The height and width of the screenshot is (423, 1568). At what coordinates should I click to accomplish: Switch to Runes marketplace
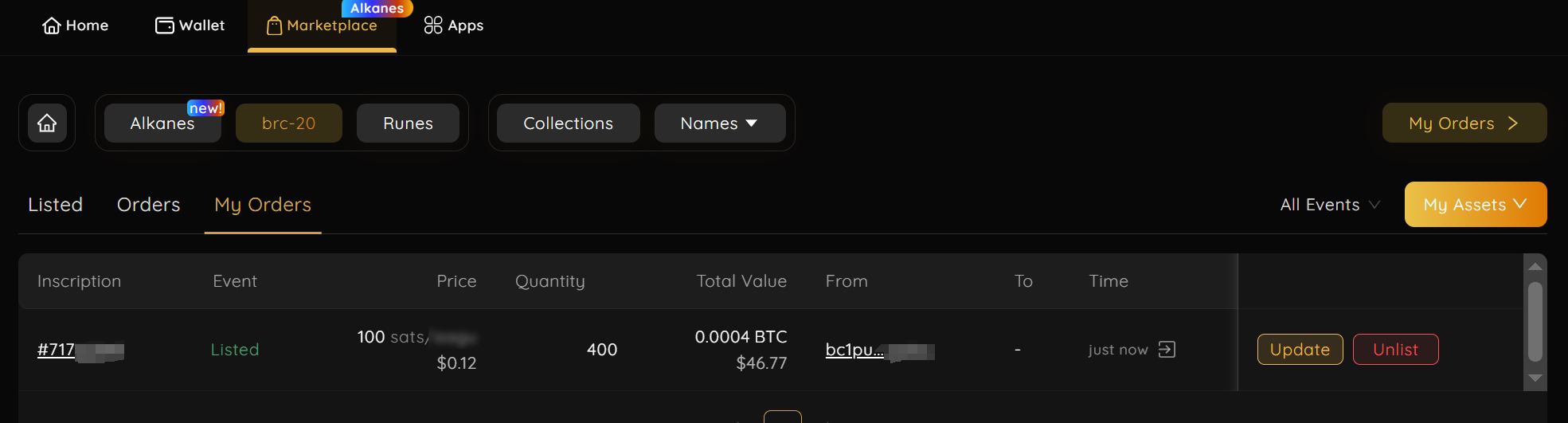(x=408, y=123)
